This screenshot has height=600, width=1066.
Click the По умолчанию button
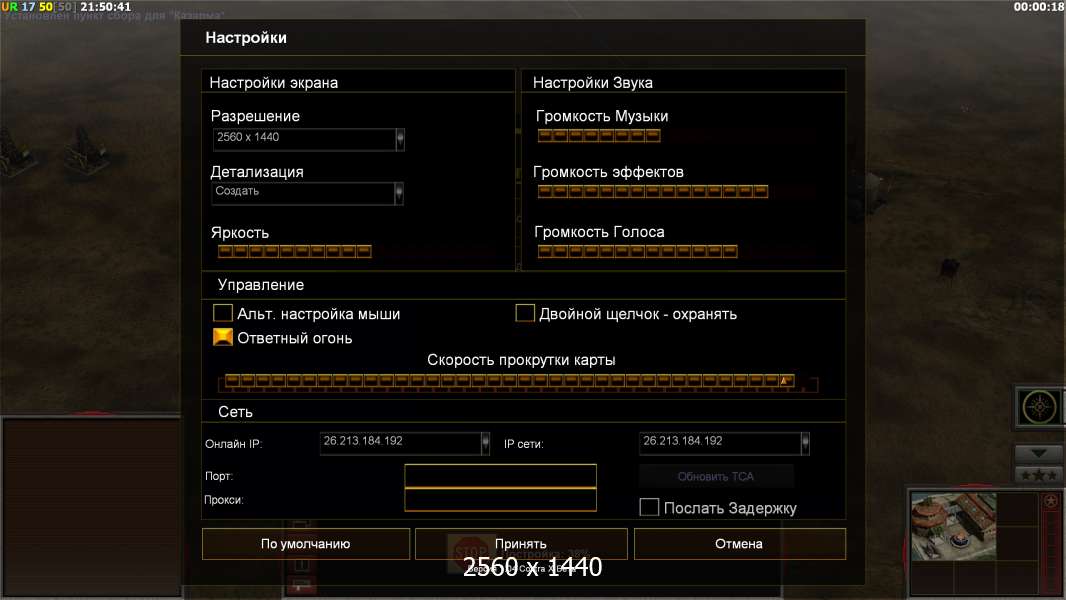coord(306,544)
